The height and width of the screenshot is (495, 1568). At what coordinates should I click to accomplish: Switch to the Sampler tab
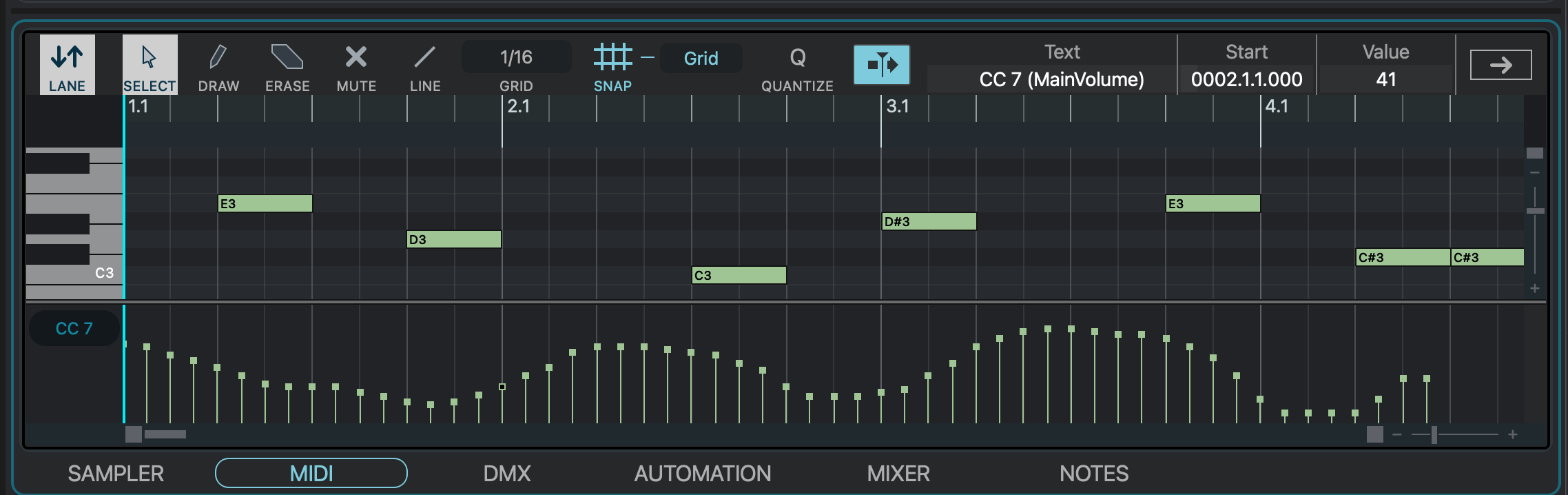(x=116, y=474)
